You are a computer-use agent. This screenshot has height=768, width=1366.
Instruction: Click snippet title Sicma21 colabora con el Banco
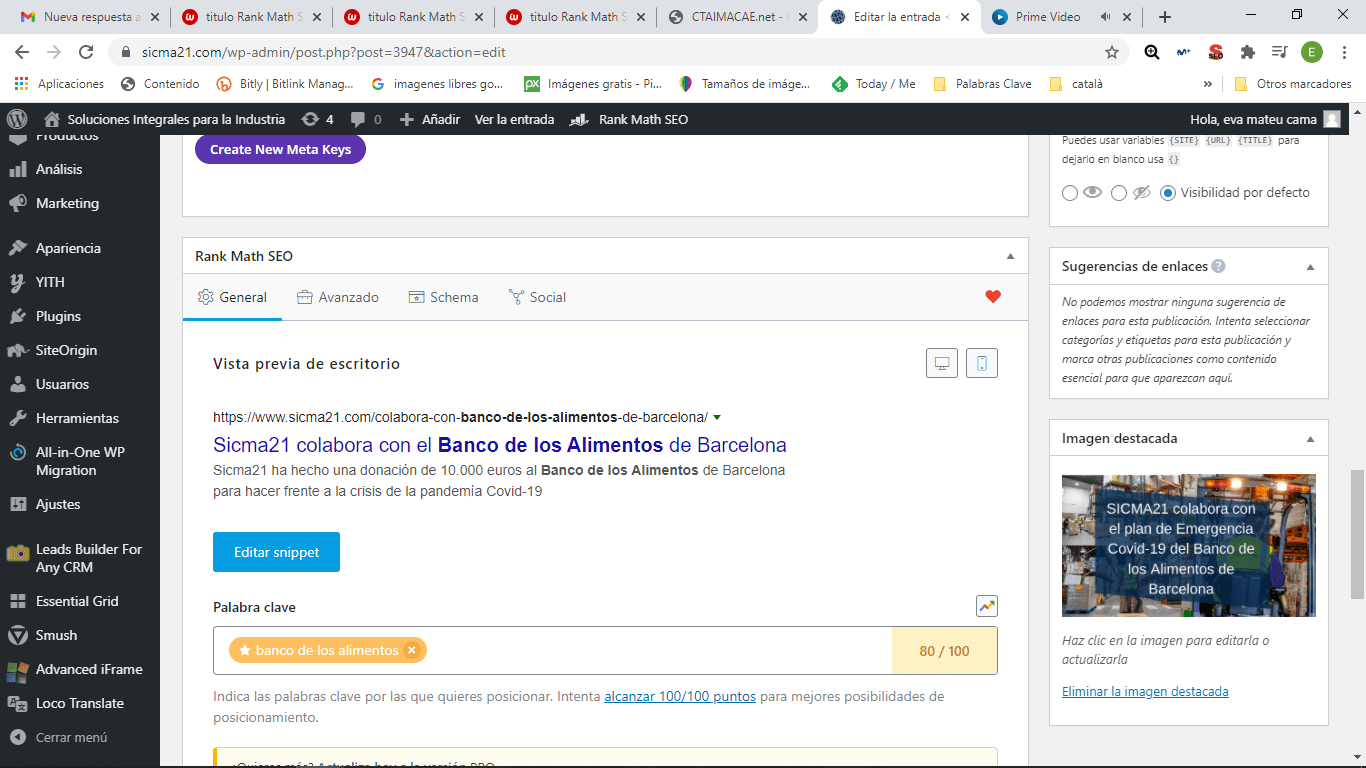click(500, 445)
